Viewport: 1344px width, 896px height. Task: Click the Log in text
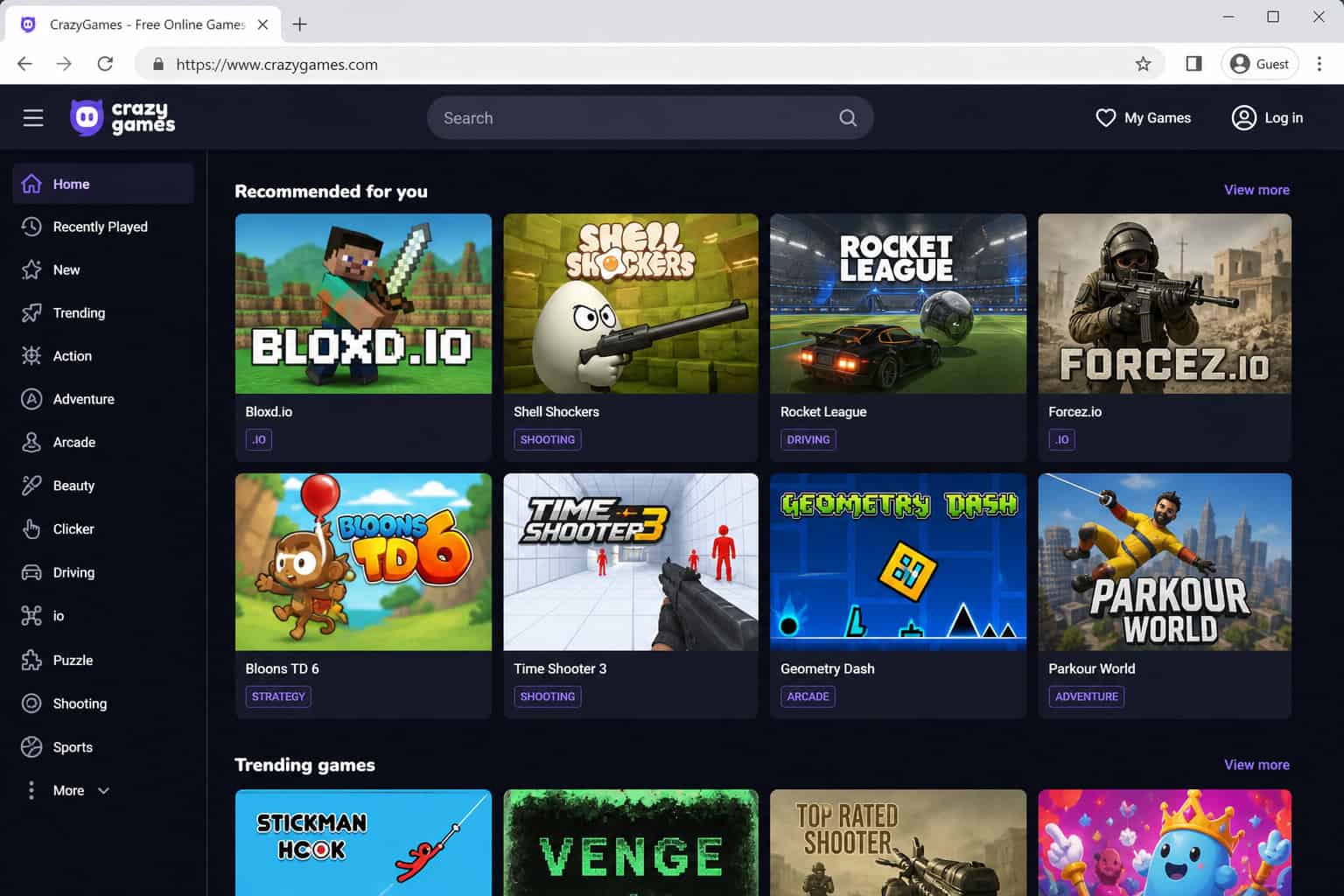click(x=1284, y=117)
